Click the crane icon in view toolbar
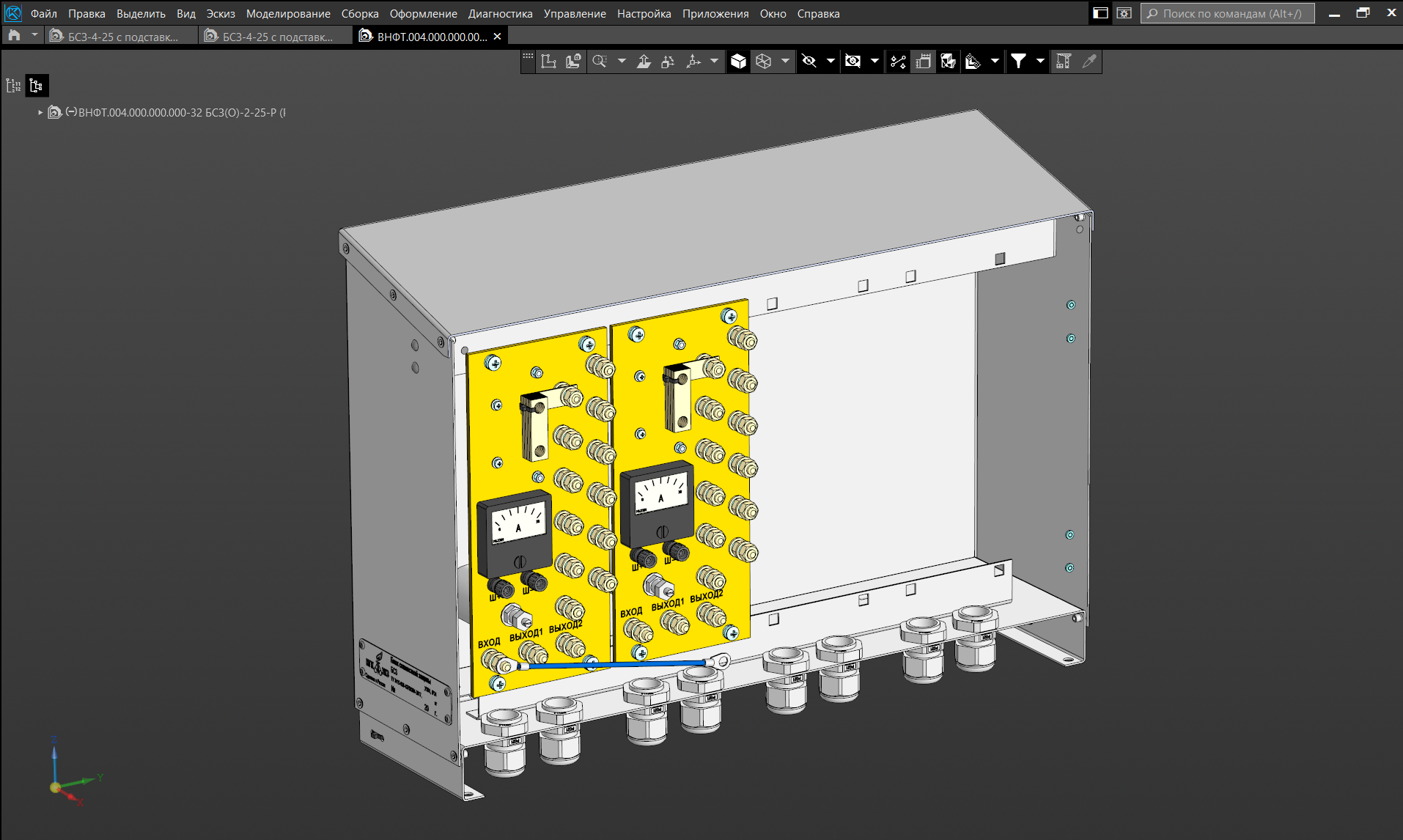This screenshot has width=1403, height=840. point(1063,62)
